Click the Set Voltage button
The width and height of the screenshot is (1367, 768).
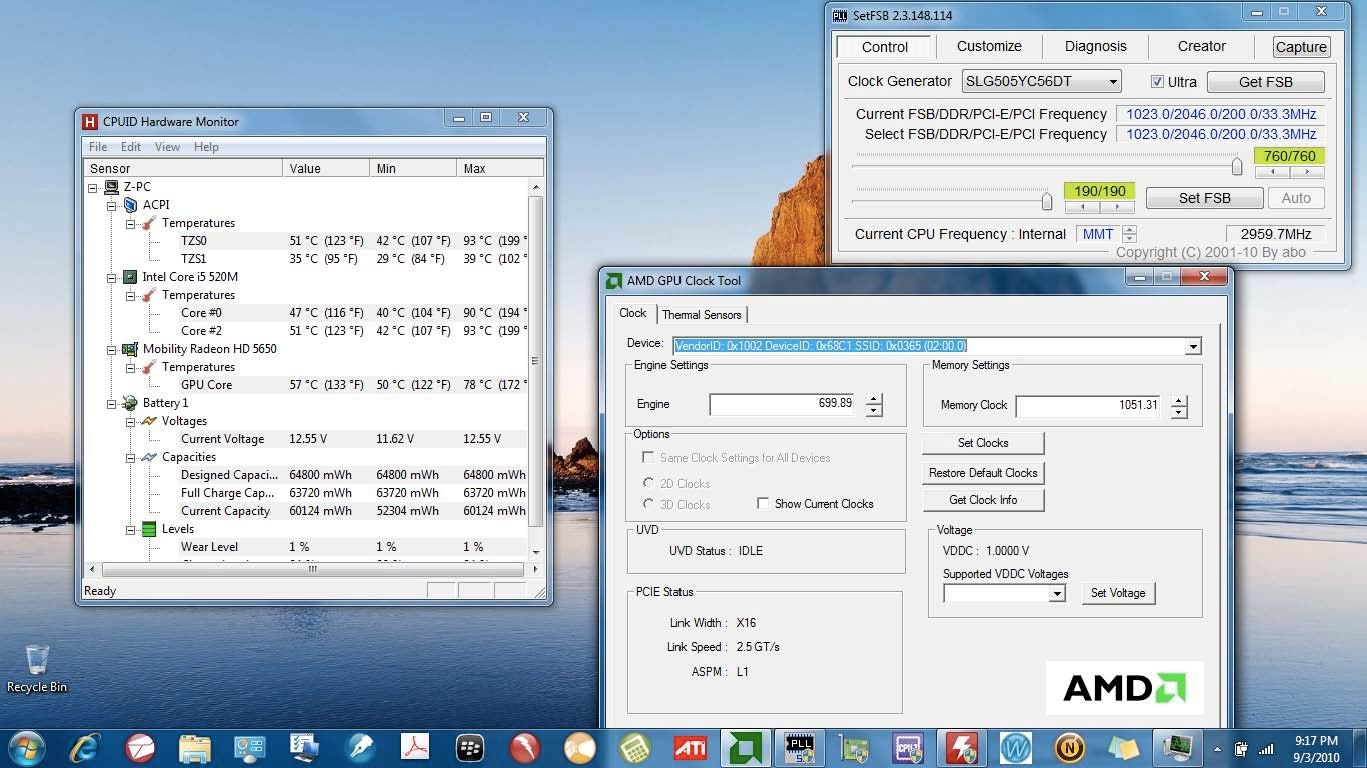[x=1118, y=593]
